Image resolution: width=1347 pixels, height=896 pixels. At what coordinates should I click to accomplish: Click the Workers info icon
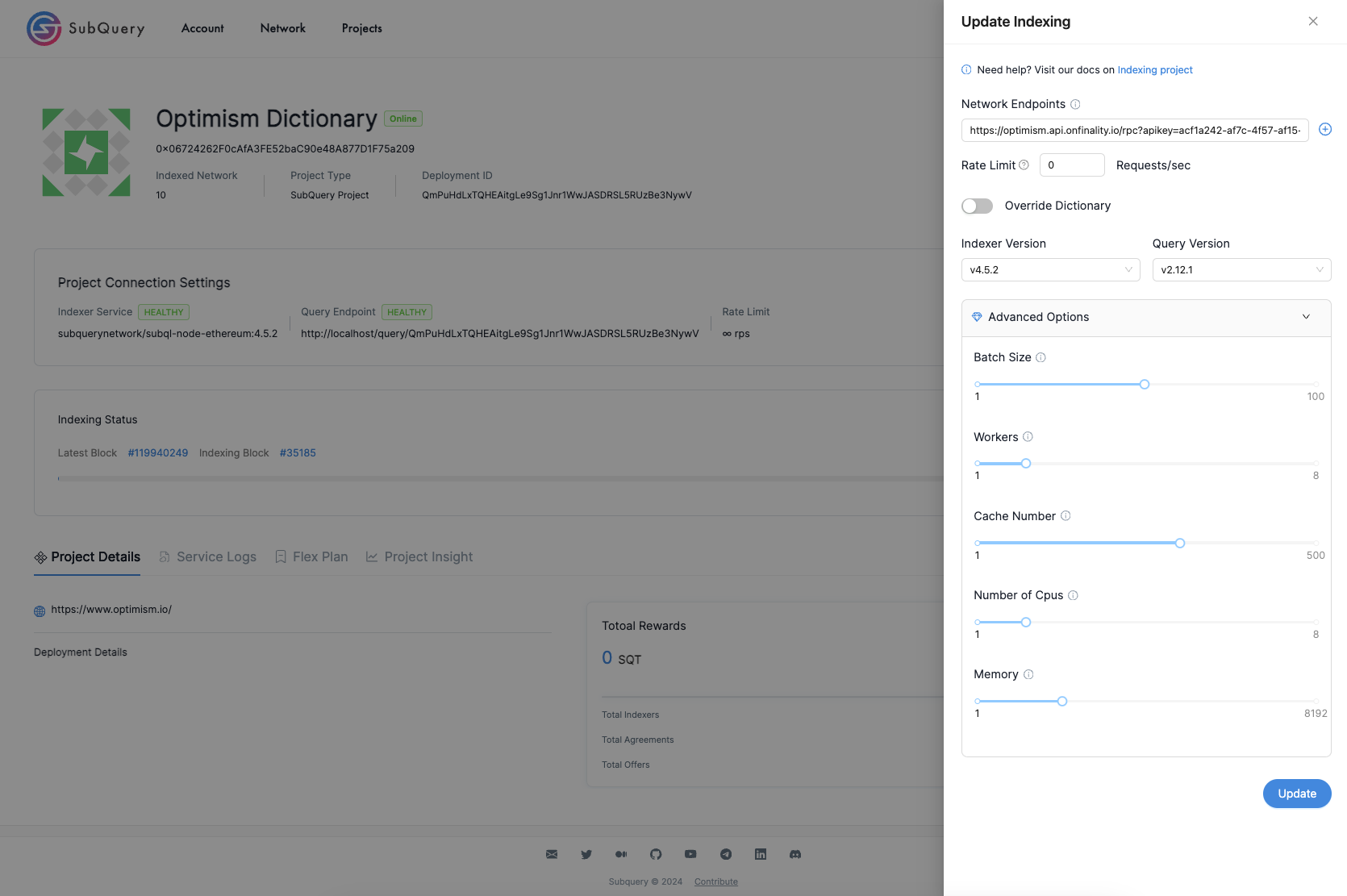1028,436
